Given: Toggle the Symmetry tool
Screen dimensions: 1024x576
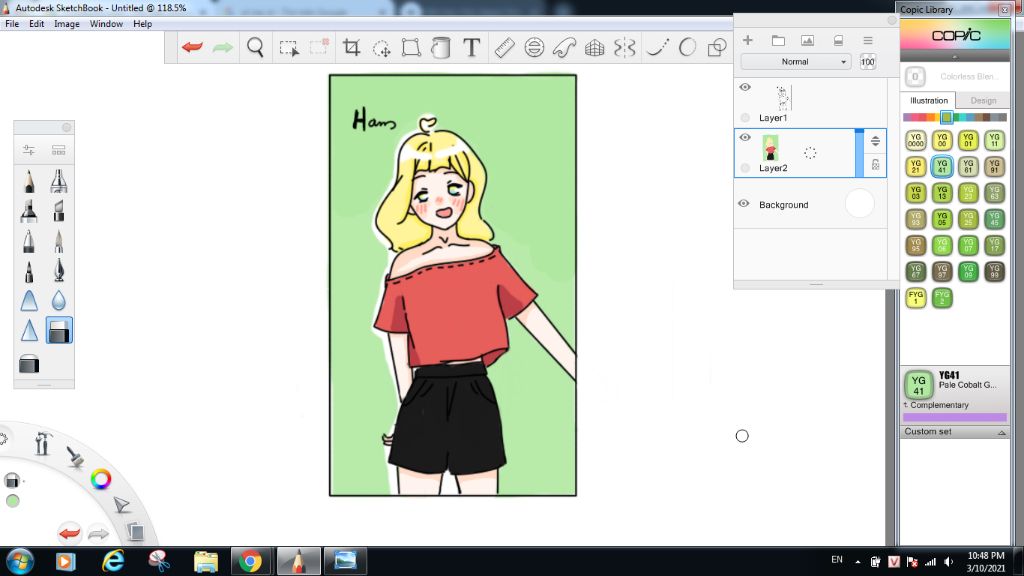Looking at the screenshot, I should point(624,48).
